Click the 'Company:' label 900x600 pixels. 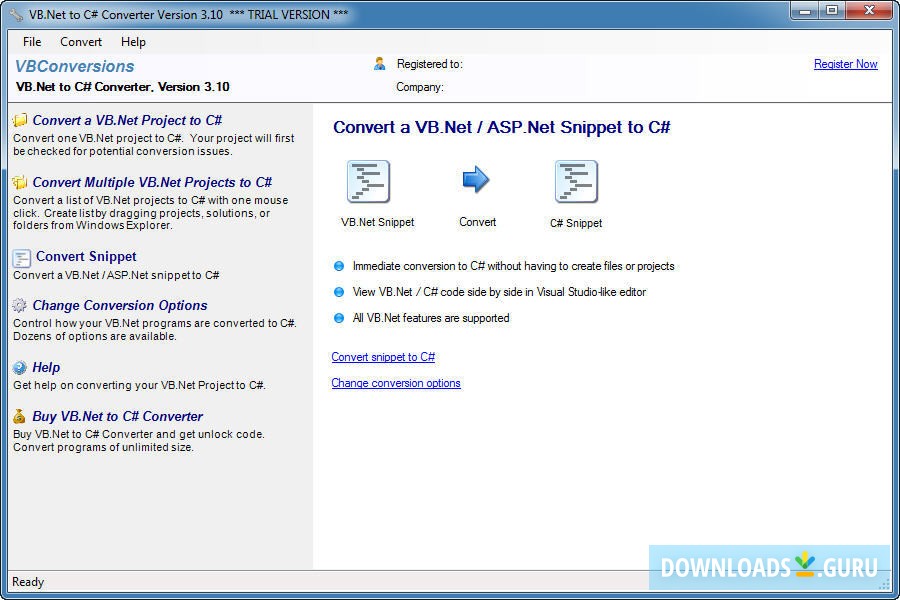click(x=420, y=87)
